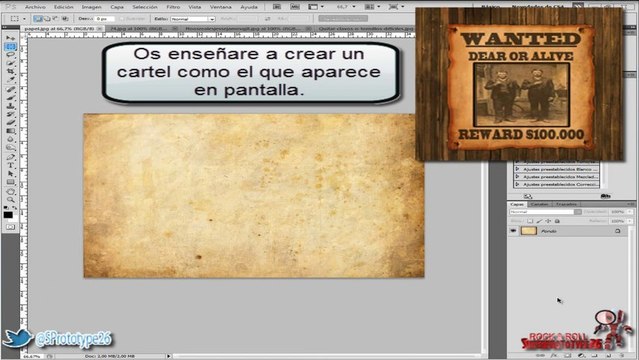Select the Rectangular Marquee tool

pyautogui.click(x=10, y=46)
